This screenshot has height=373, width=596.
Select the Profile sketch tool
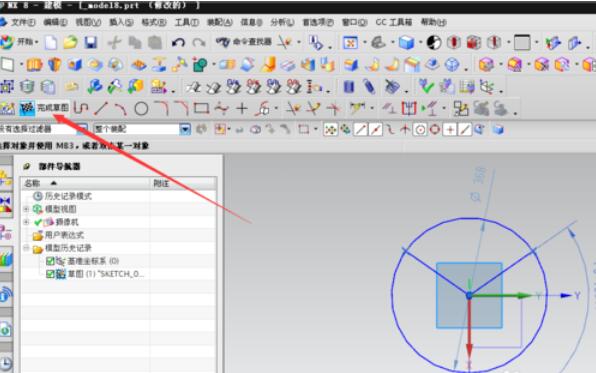(81, 109)
